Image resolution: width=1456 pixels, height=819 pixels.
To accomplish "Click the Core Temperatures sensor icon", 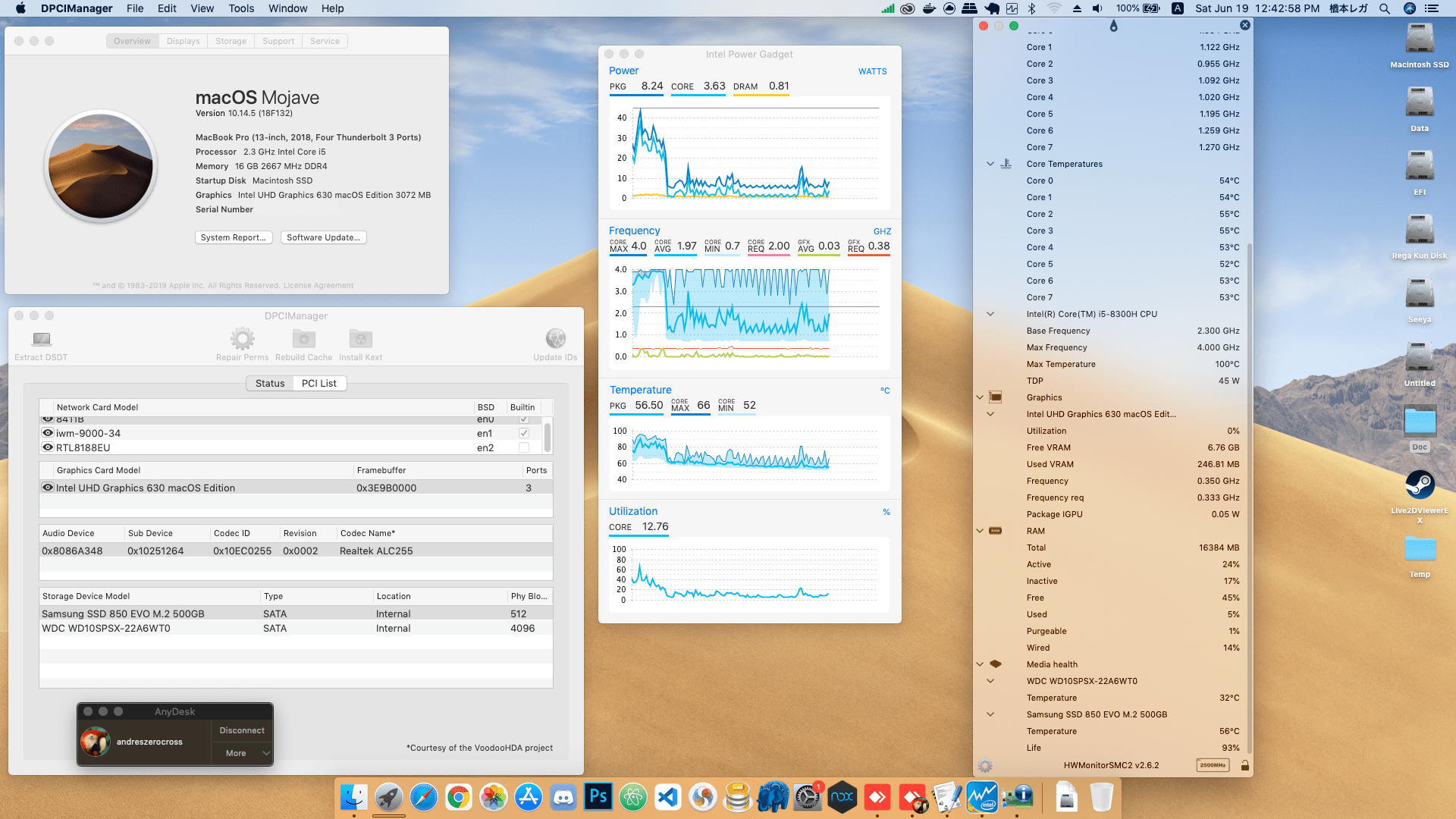I will (x=1006, y=164).
